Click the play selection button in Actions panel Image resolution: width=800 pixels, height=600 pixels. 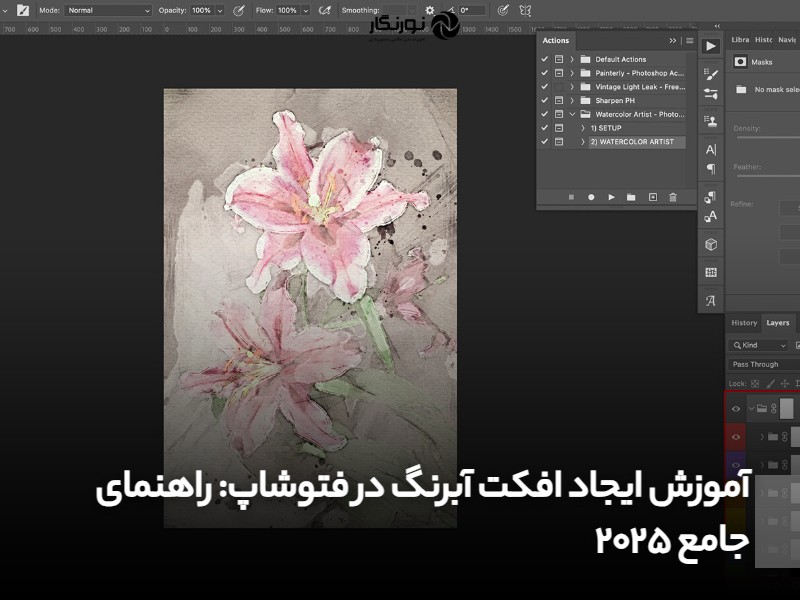tap(611, 198)
